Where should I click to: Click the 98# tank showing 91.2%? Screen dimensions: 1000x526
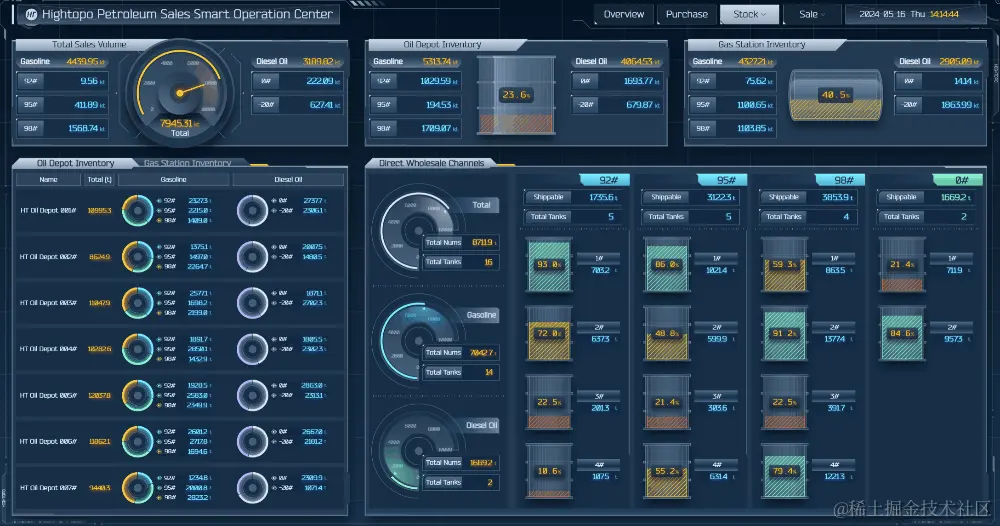(784, 333)
